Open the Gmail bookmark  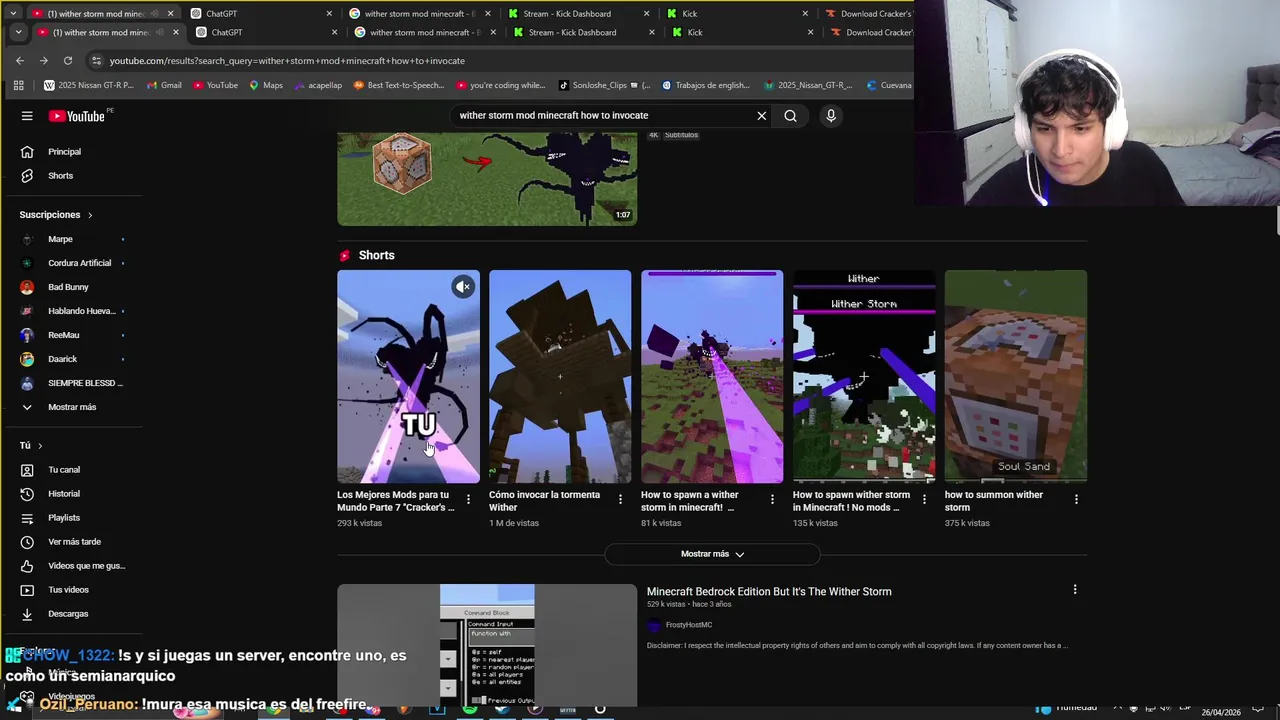coord(164,85)
